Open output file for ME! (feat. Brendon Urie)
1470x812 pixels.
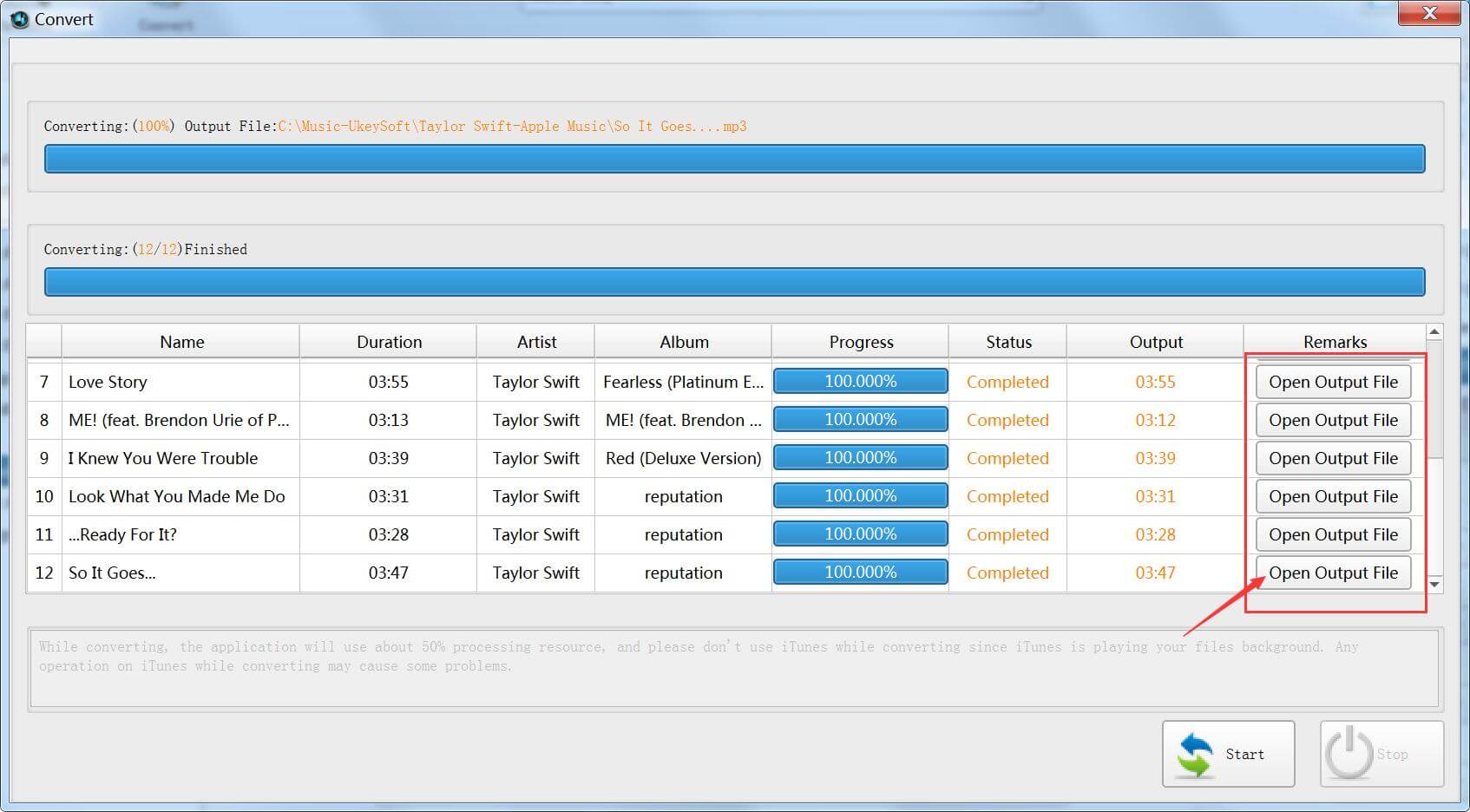1333,420
